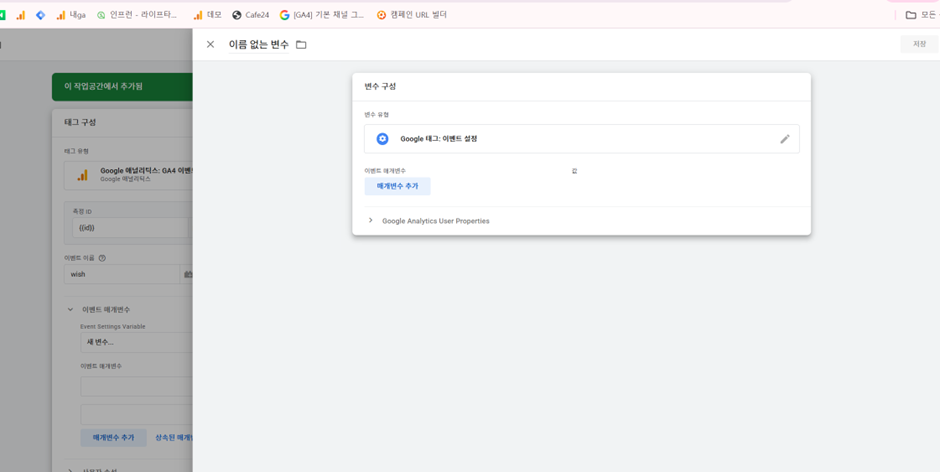This screenshot has height=472, width=940.
Task: Open the Event Settings Variable 새 변수... dropdown
Action: (x=137, y=342)
